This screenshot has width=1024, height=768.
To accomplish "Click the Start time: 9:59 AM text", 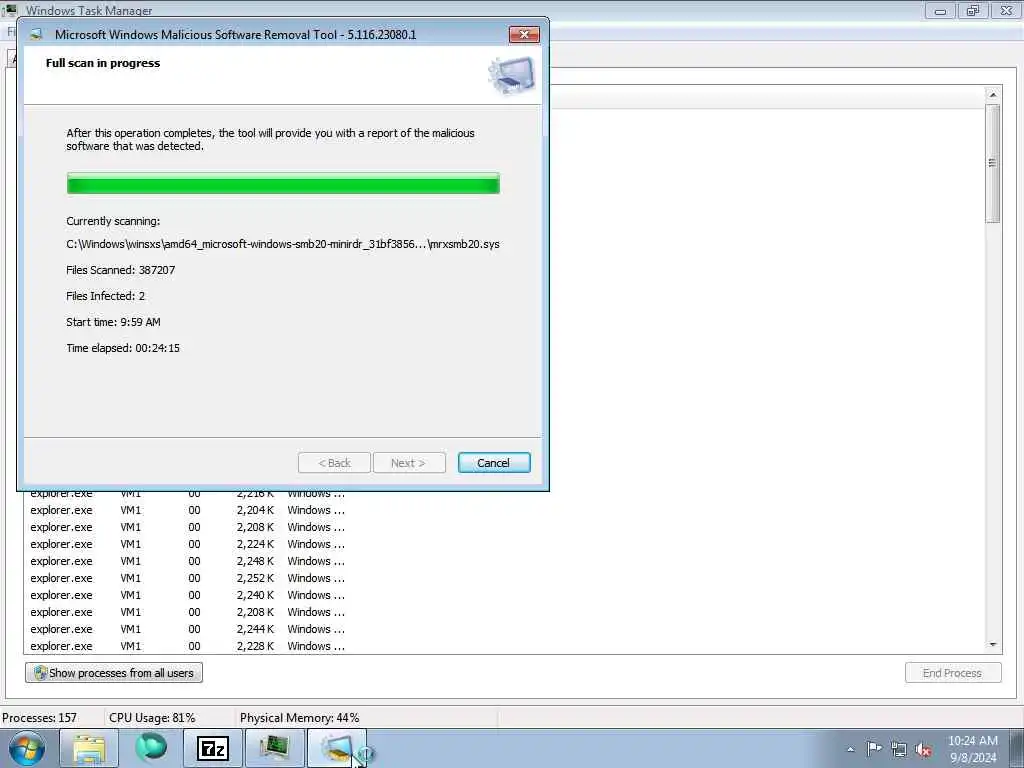I will 114,322.
